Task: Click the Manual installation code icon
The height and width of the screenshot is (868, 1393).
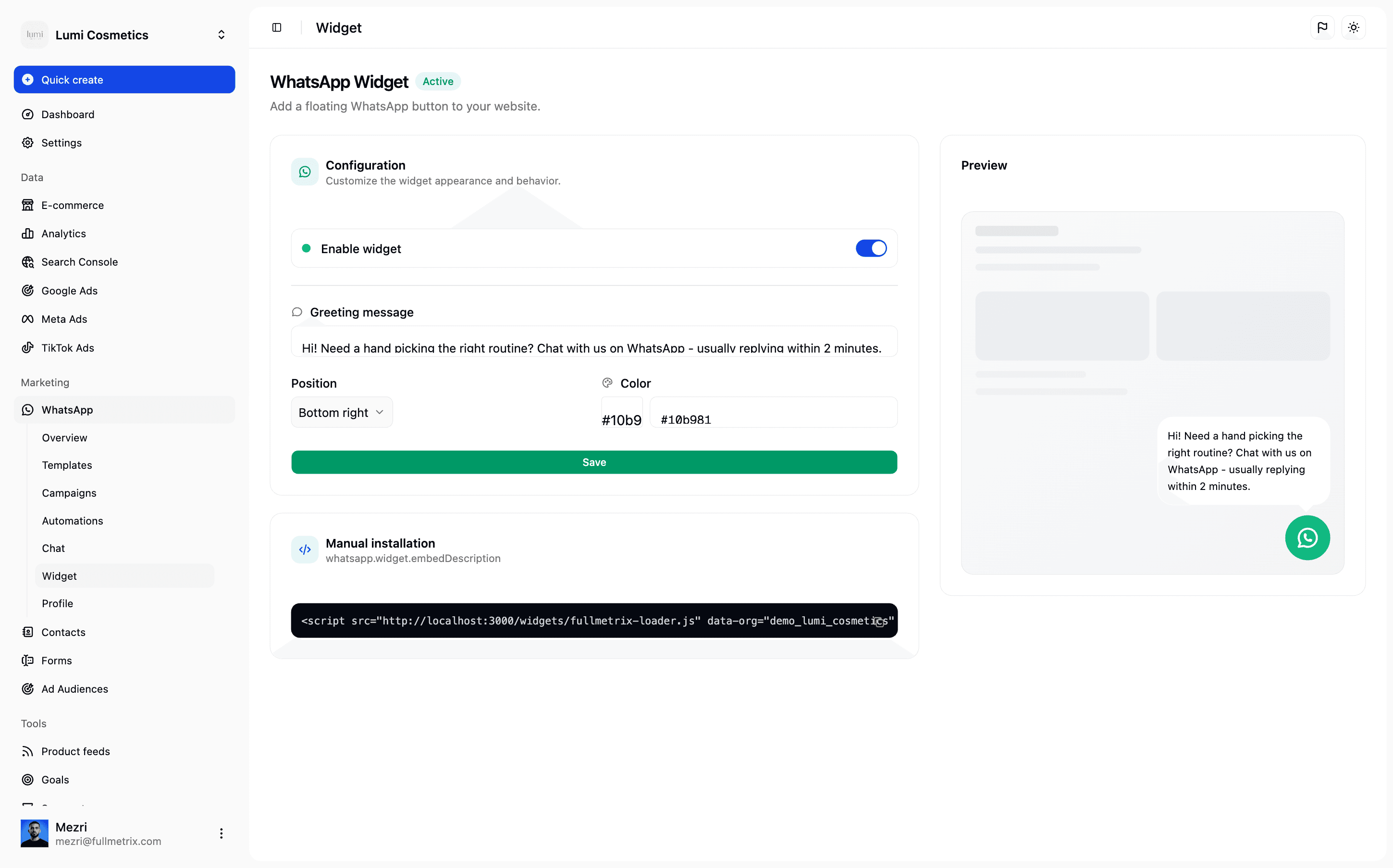Action: 305,550
